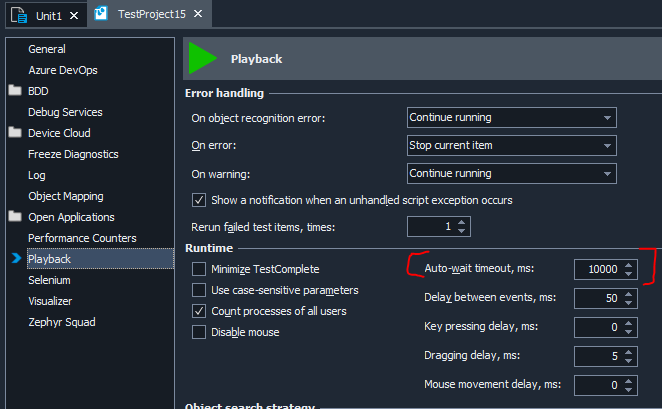Enable the Disable mouse checkbox
The image size is (662, 409).
click(199, 332)
